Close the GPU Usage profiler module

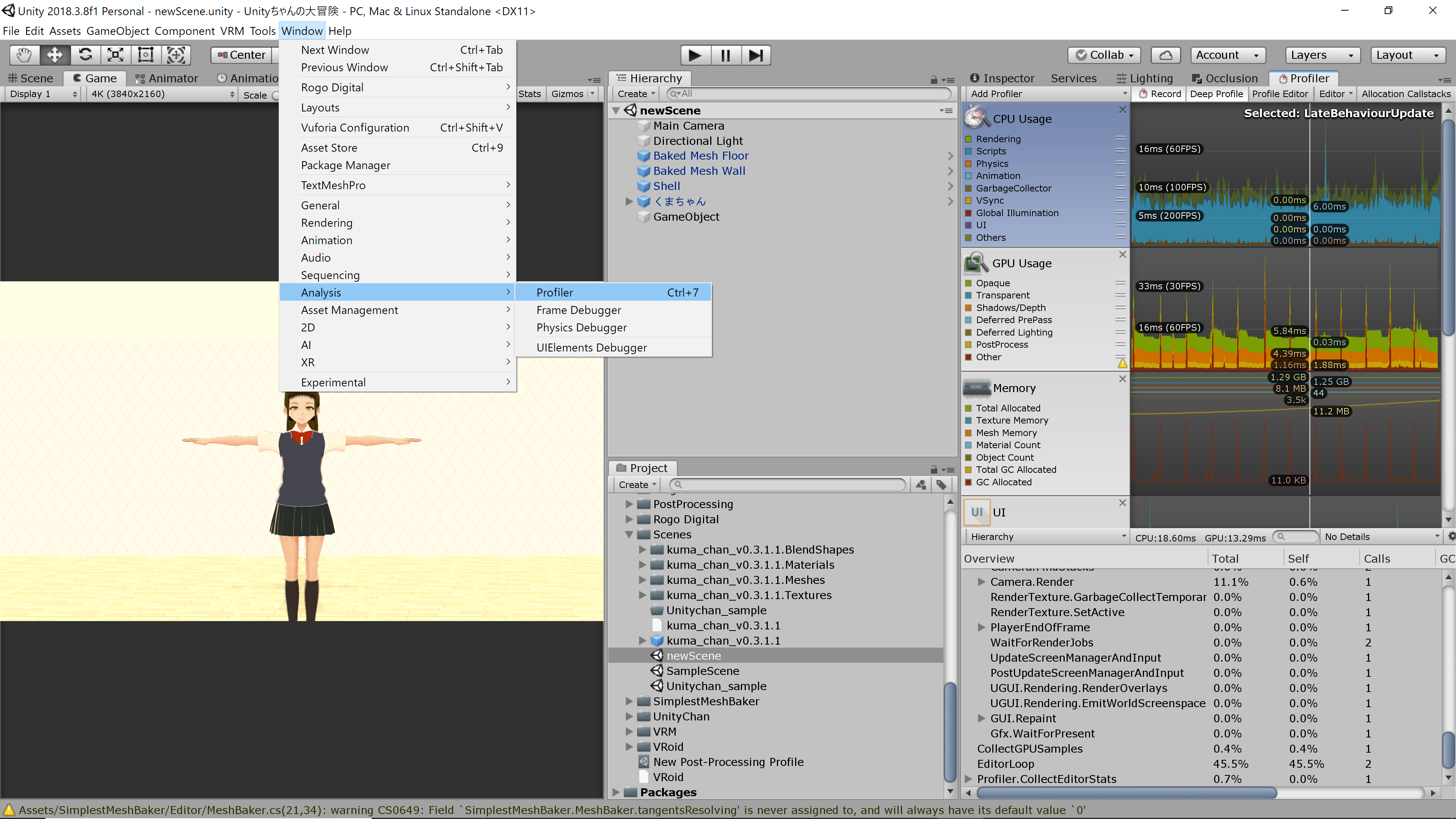pyautogui.click(x=1122, y=255)
